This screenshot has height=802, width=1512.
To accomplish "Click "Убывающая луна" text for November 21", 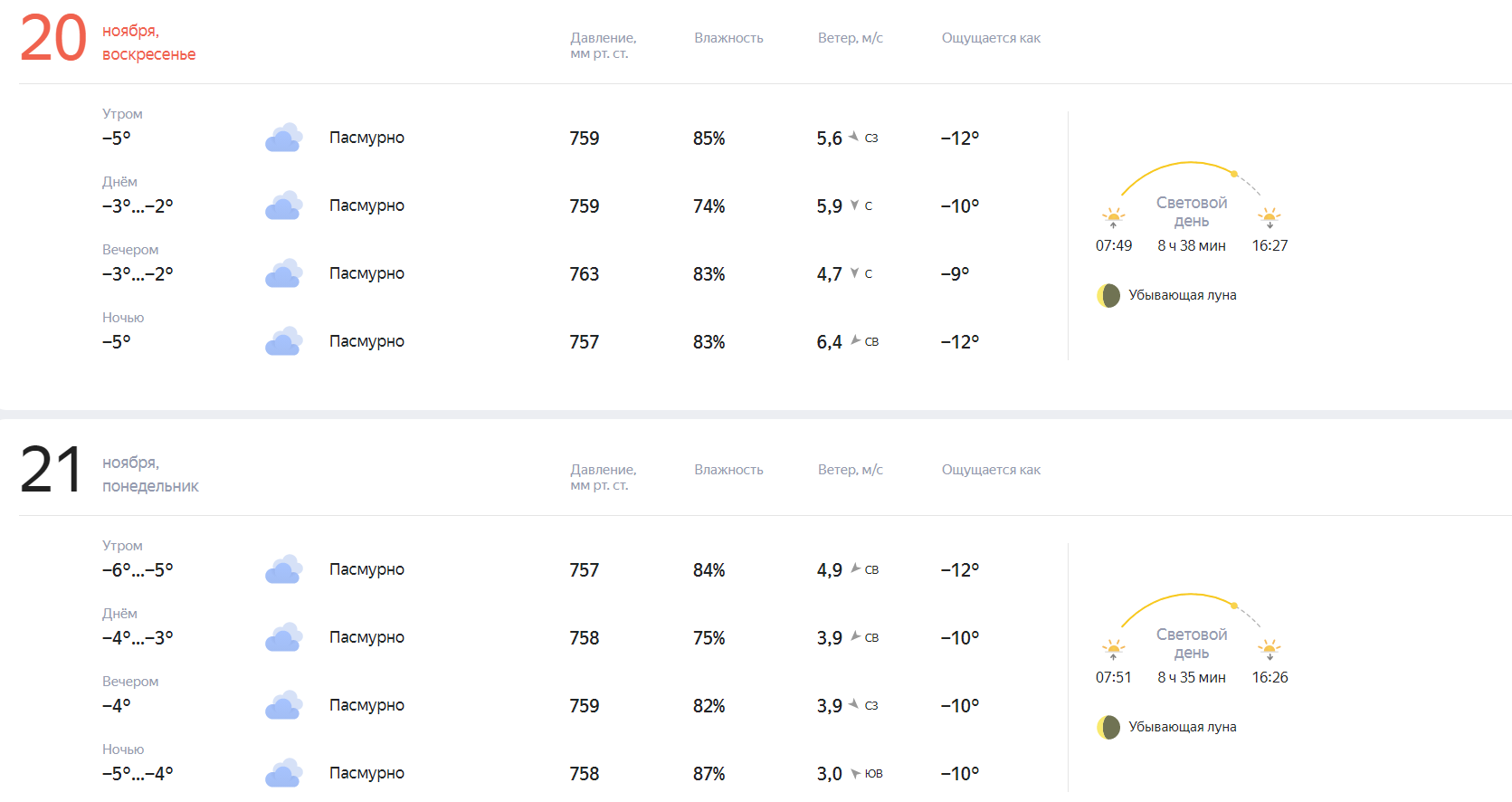I will (x=1182, y=727).
